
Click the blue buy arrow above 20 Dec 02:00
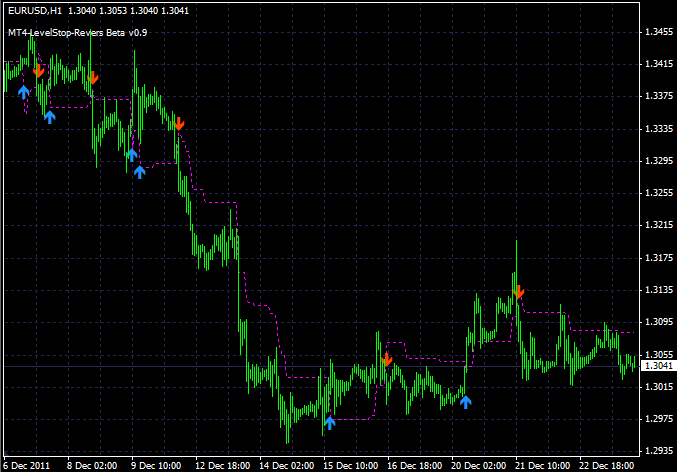[x=465, y=402]
